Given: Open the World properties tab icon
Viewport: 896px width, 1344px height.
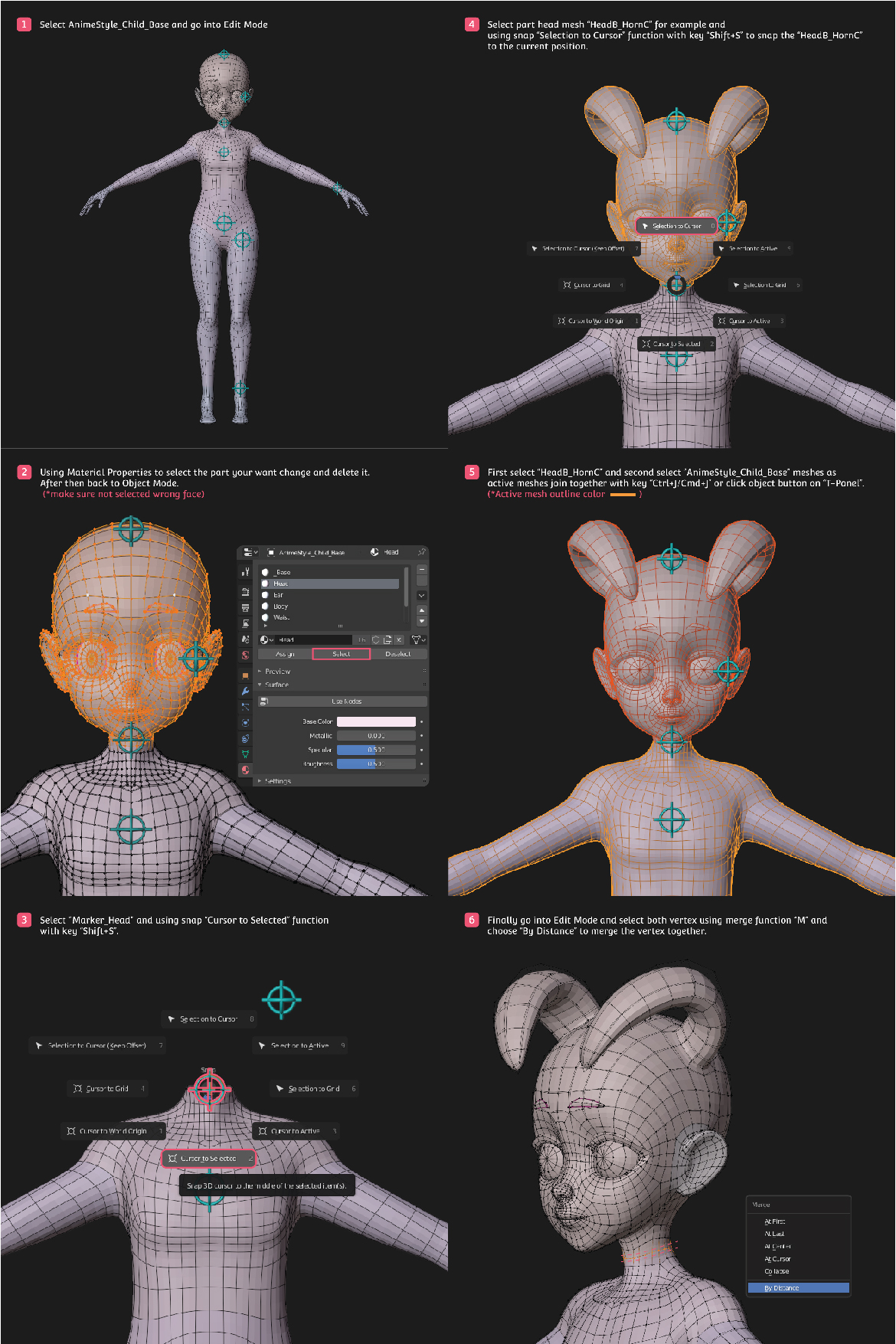Looking at the screenshot, I should [245, 655].
